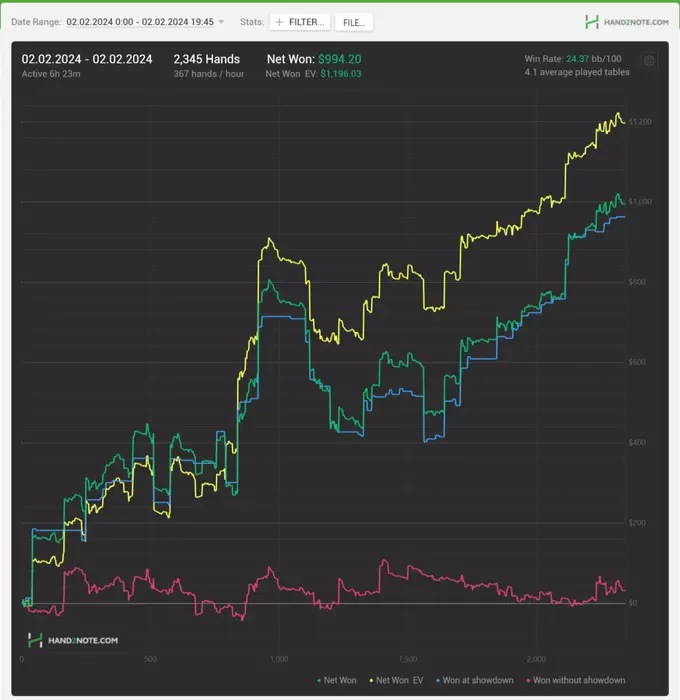The height and width of the screenshot is (700, 680).
Task: Click the $0 y-axis label
Action: (x=633, y=603)
